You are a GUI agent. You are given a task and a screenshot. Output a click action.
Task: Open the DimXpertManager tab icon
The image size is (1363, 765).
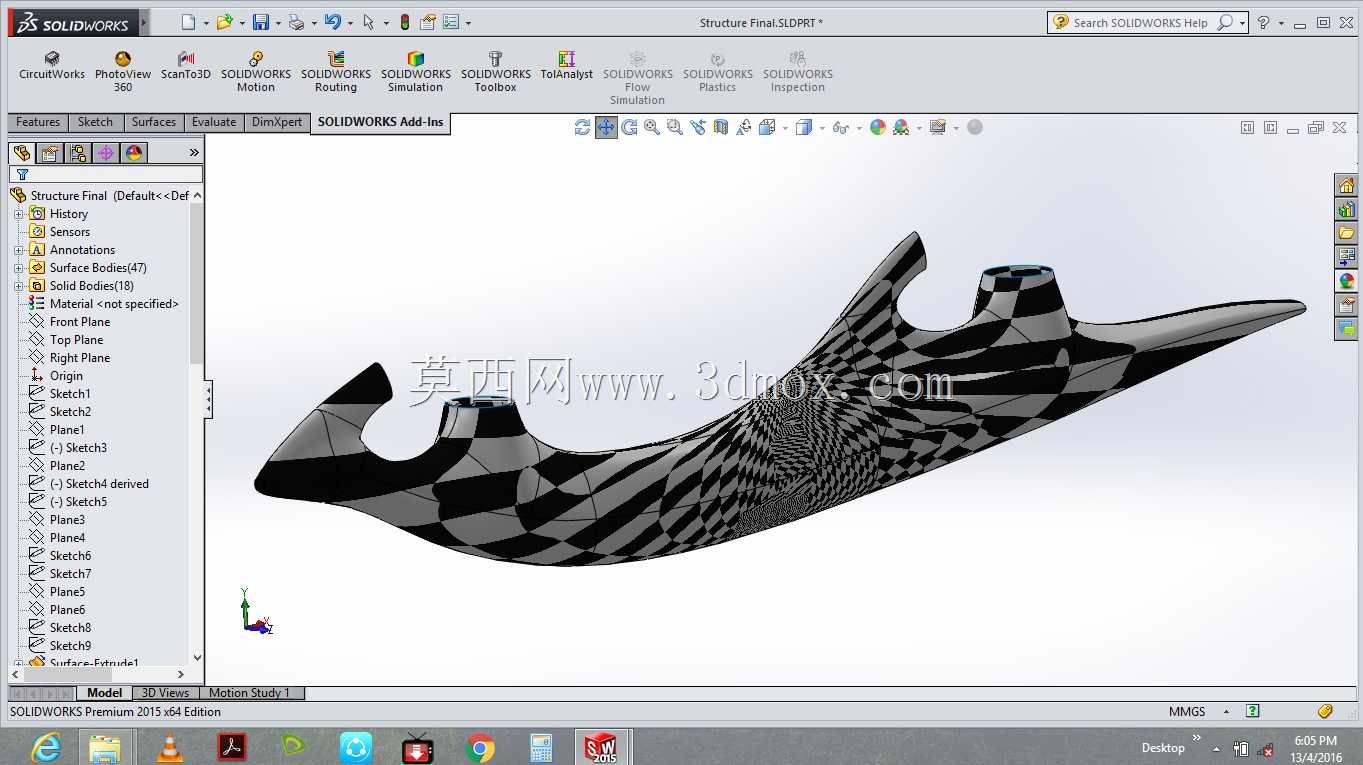pos(106,153)
